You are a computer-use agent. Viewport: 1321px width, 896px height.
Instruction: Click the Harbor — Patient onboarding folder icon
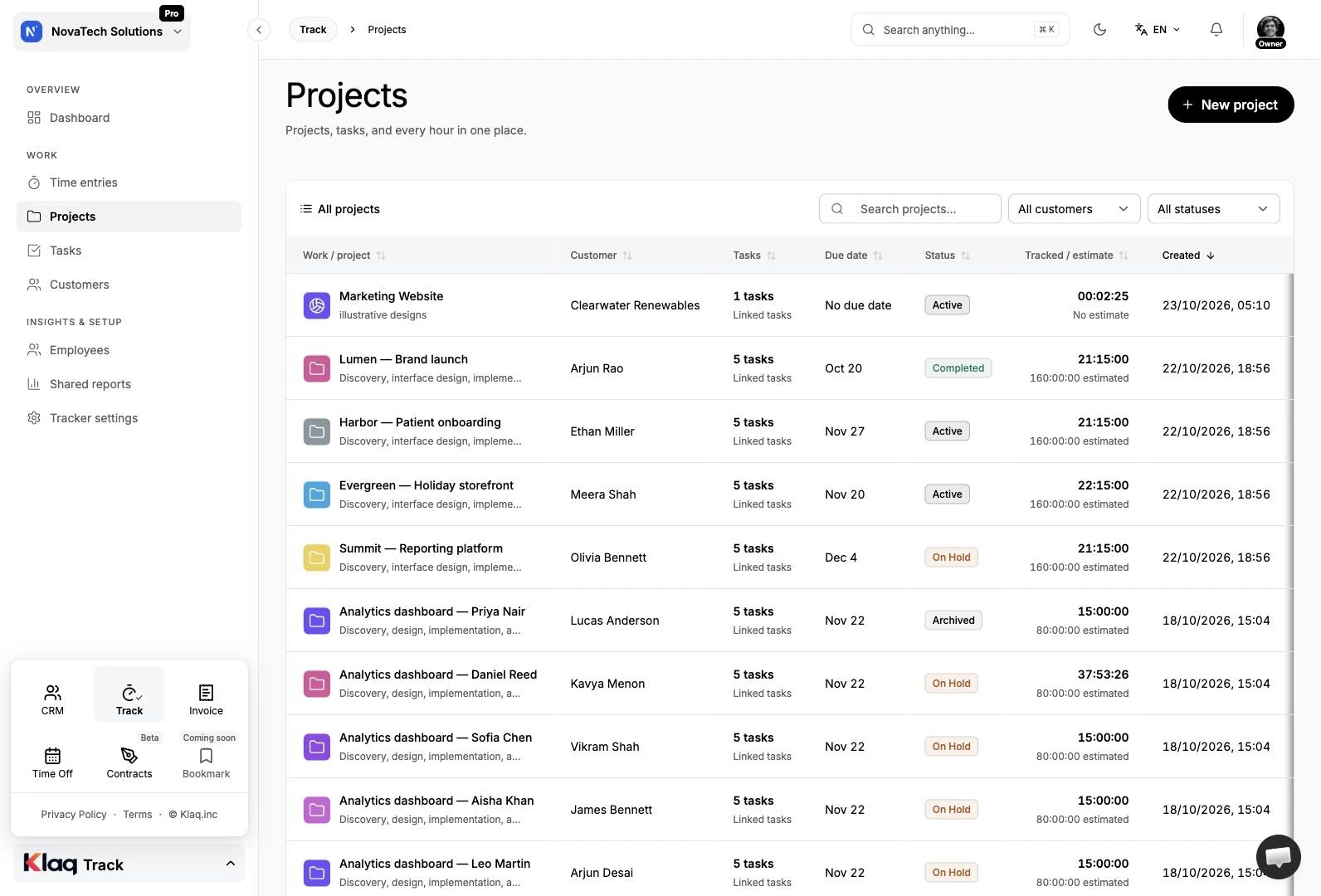pos(317,431)
